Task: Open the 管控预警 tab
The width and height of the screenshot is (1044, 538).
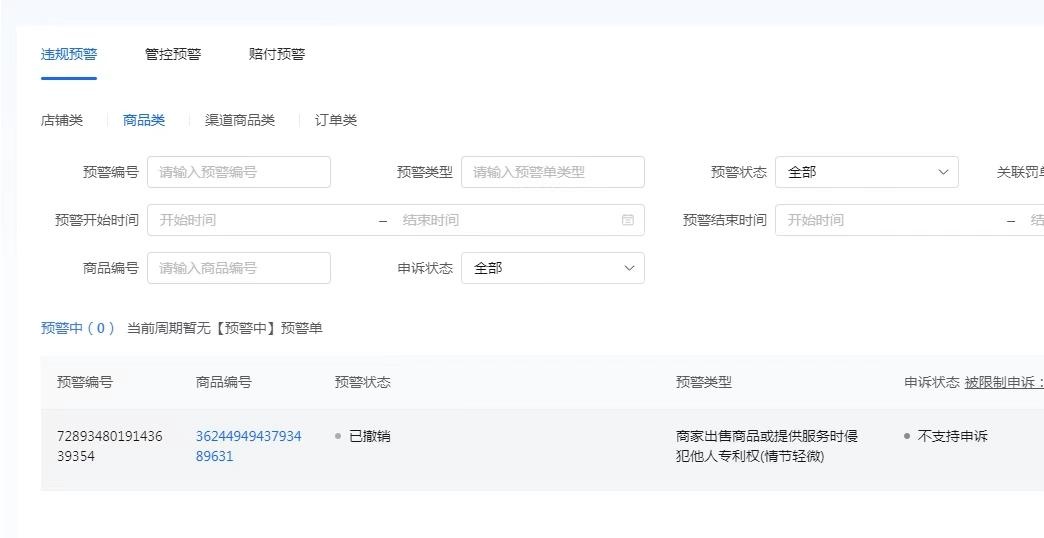Action: [173, 55]
